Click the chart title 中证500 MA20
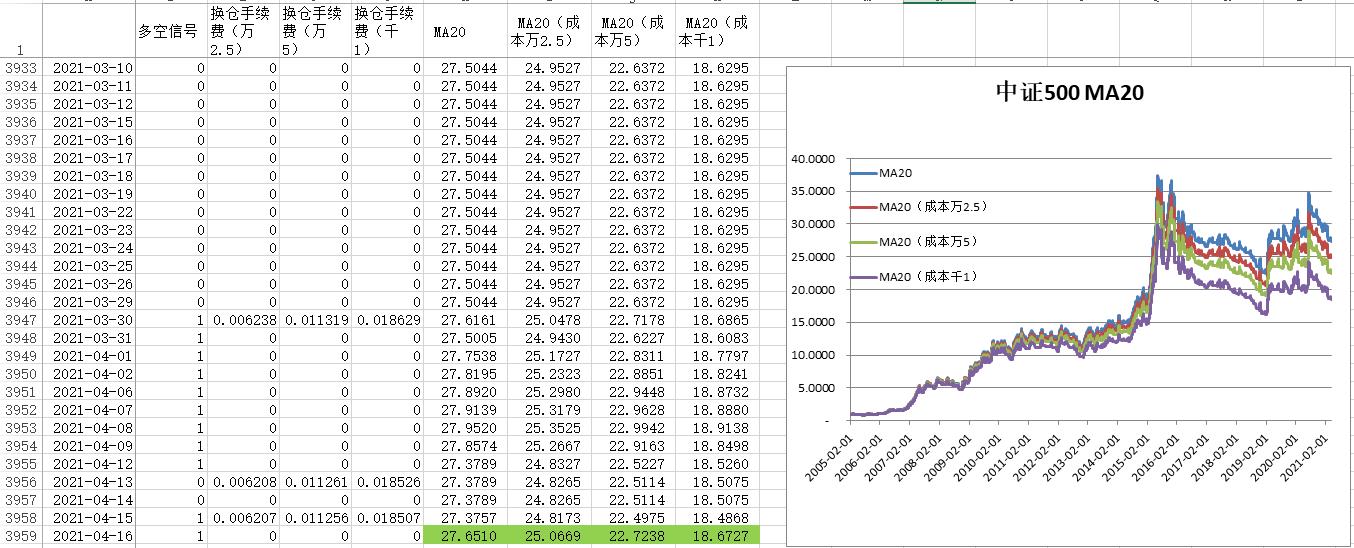 tap(1070, 93)
